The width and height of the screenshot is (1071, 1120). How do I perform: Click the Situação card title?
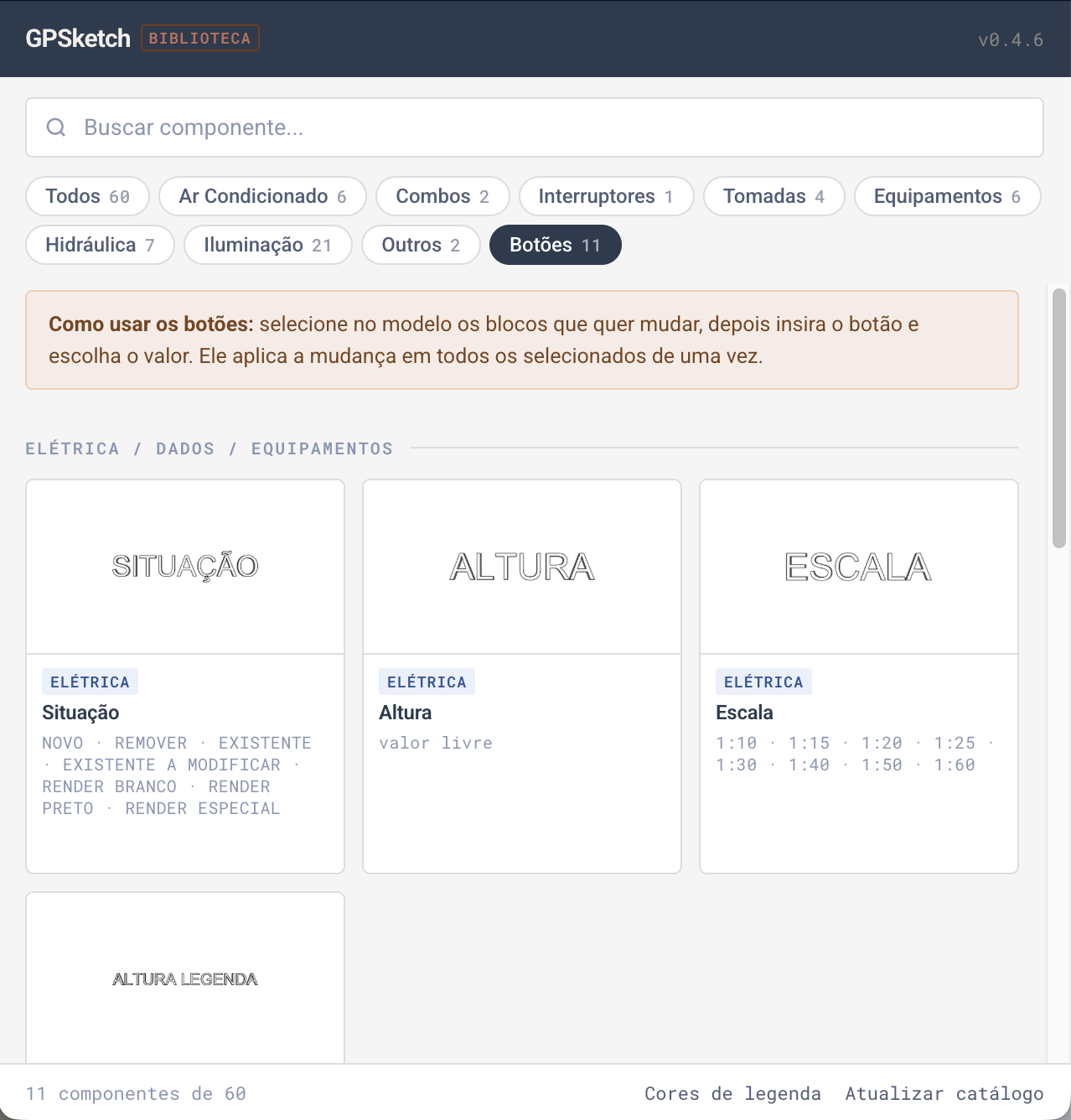(80, 713)
